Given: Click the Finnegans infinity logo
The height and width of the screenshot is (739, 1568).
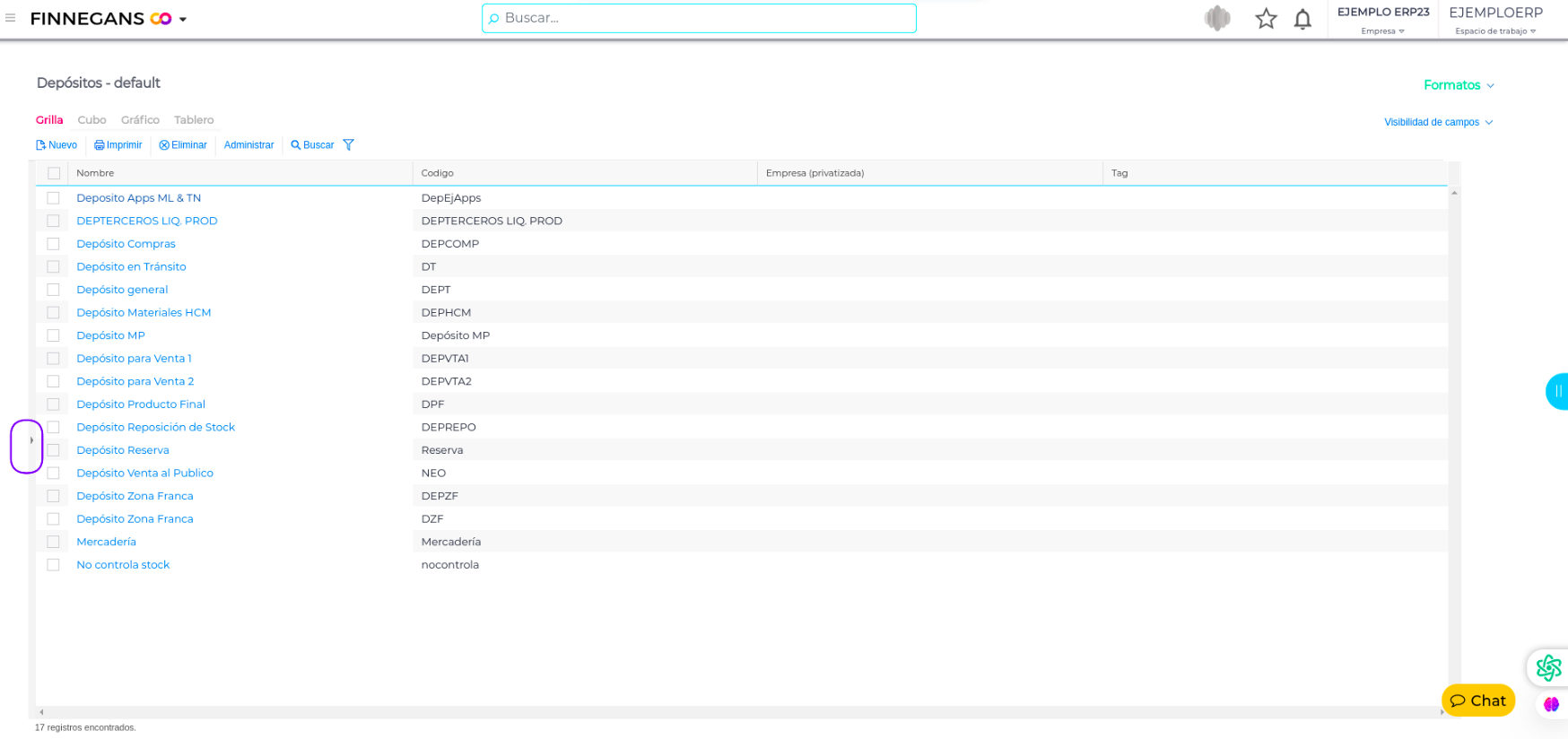Looking at the screenshot, I should pos(161,19).
